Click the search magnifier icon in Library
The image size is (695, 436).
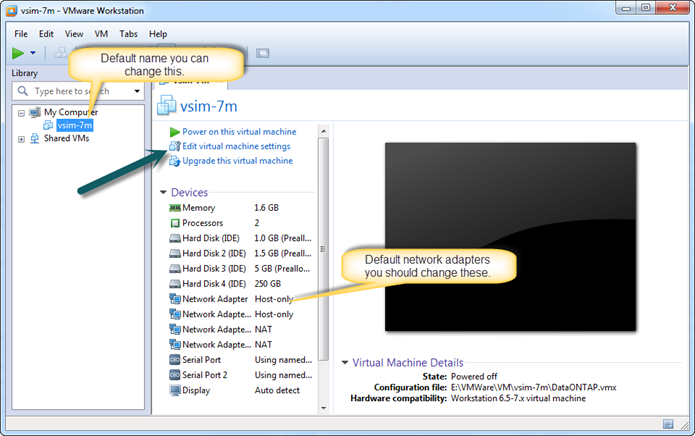(23, 91)
